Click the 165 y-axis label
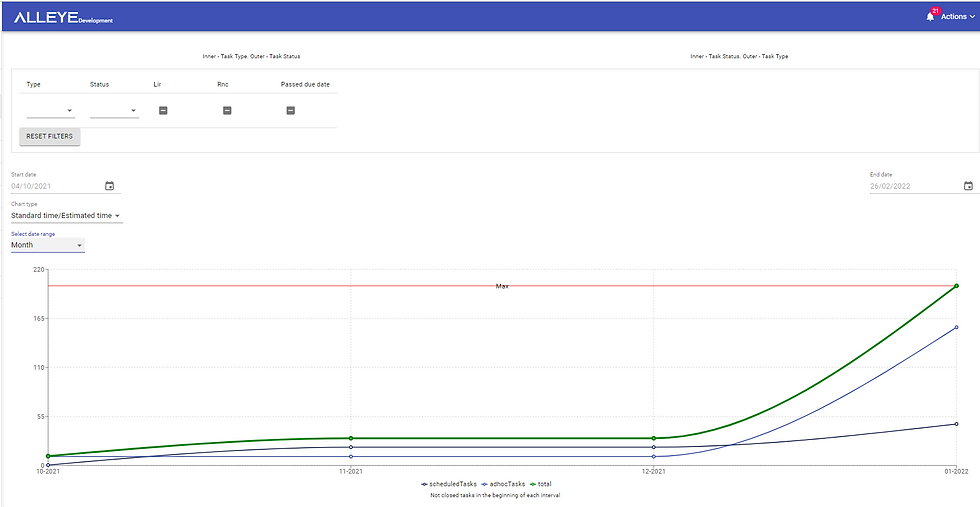 pyautogui.click(x=39, y=318)
